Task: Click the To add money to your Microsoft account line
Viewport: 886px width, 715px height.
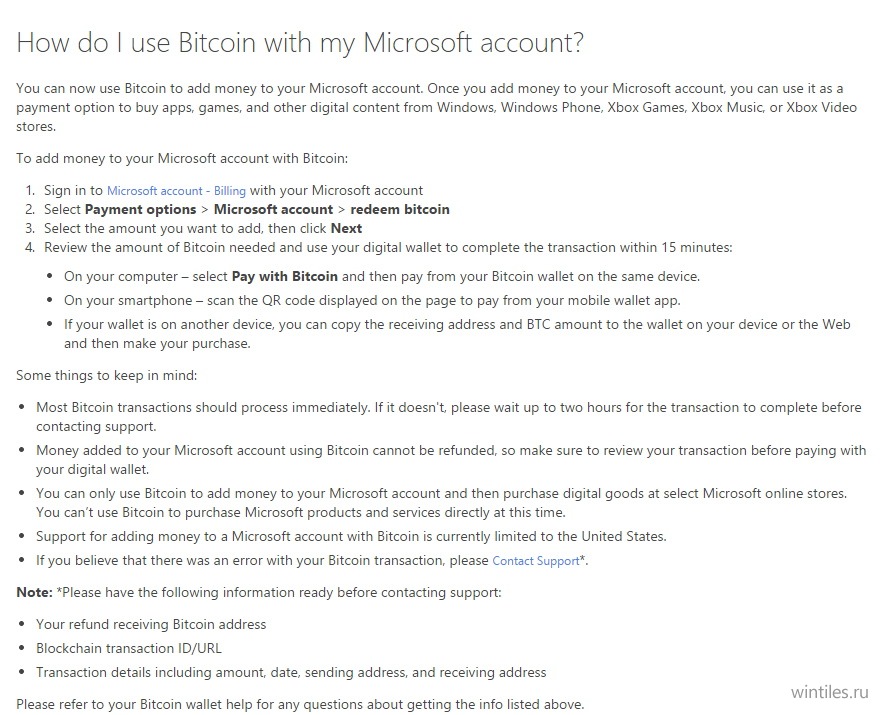Action: point(182,158)
